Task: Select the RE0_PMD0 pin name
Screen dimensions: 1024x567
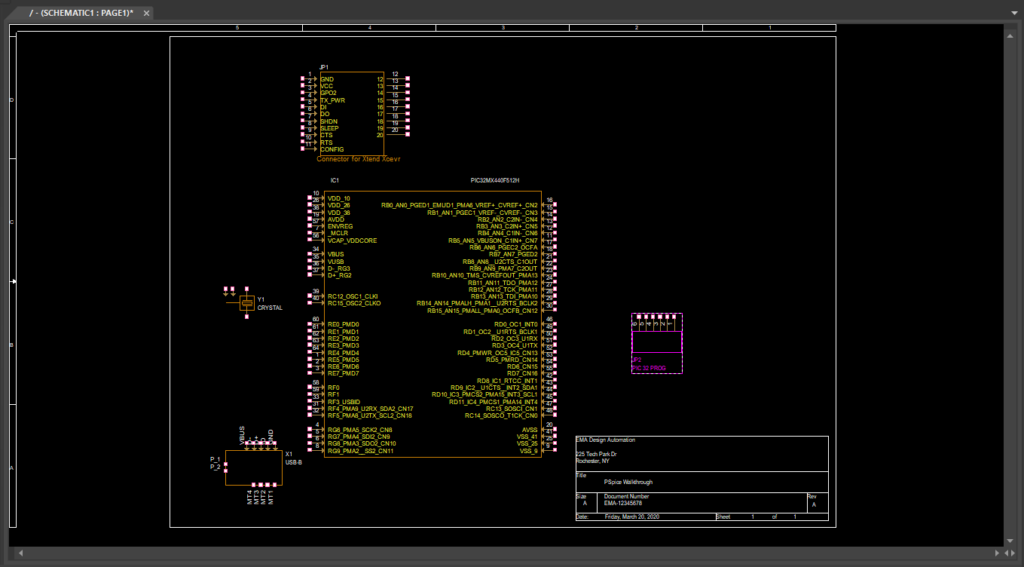Action: [344, 325]
